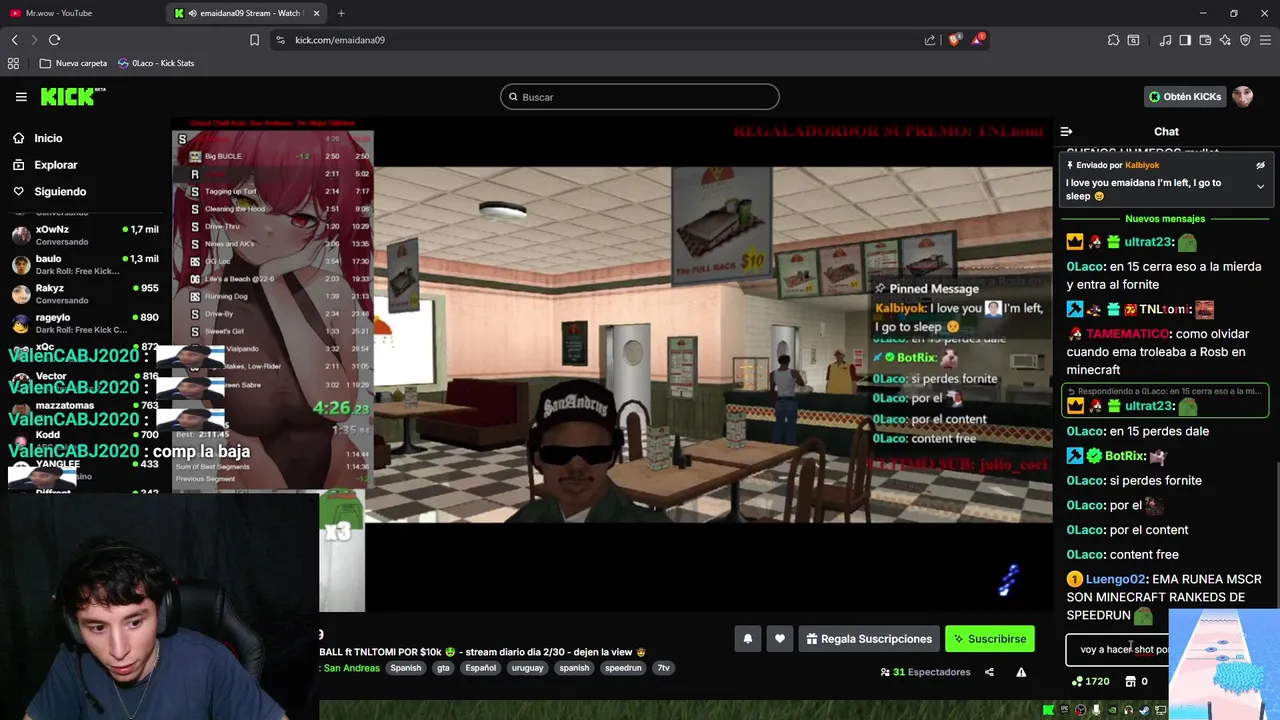Reload the current page
The height and width of the screenshot is (720, 1280).
(55, 40)
